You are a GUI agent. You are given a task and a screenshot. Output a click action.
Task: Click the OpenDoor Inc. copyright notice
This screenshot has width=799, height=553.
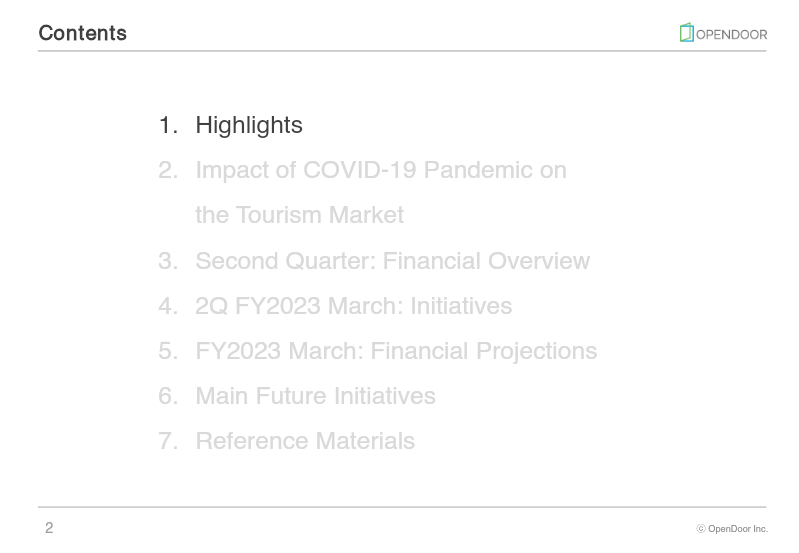732,529
